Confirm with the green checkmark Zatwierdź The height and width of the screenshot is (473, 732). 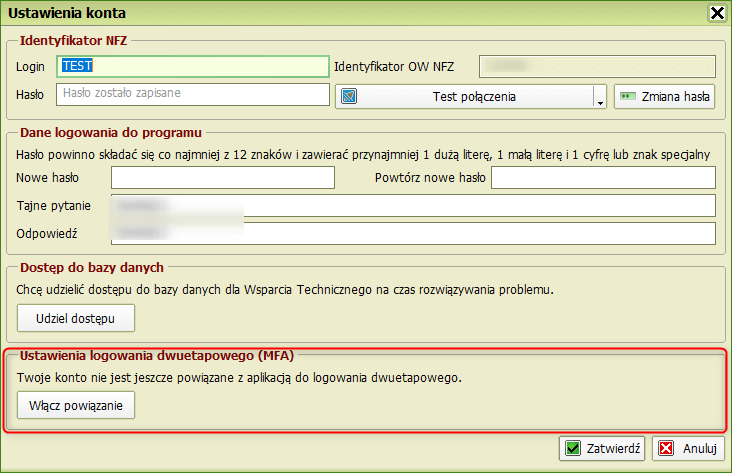tap(602, 449)
